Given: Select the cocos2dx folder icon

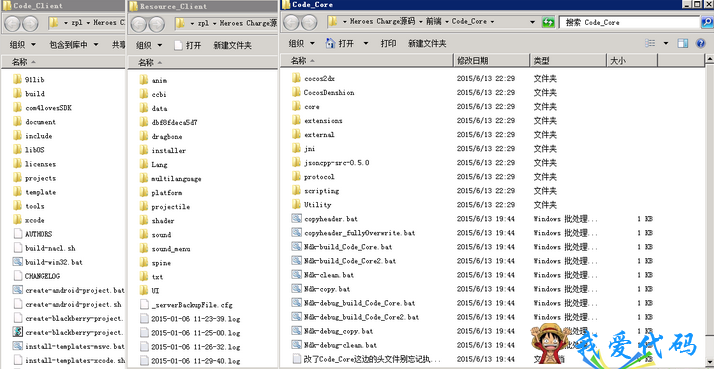Looking at the screenshot, I should (296, 78).
